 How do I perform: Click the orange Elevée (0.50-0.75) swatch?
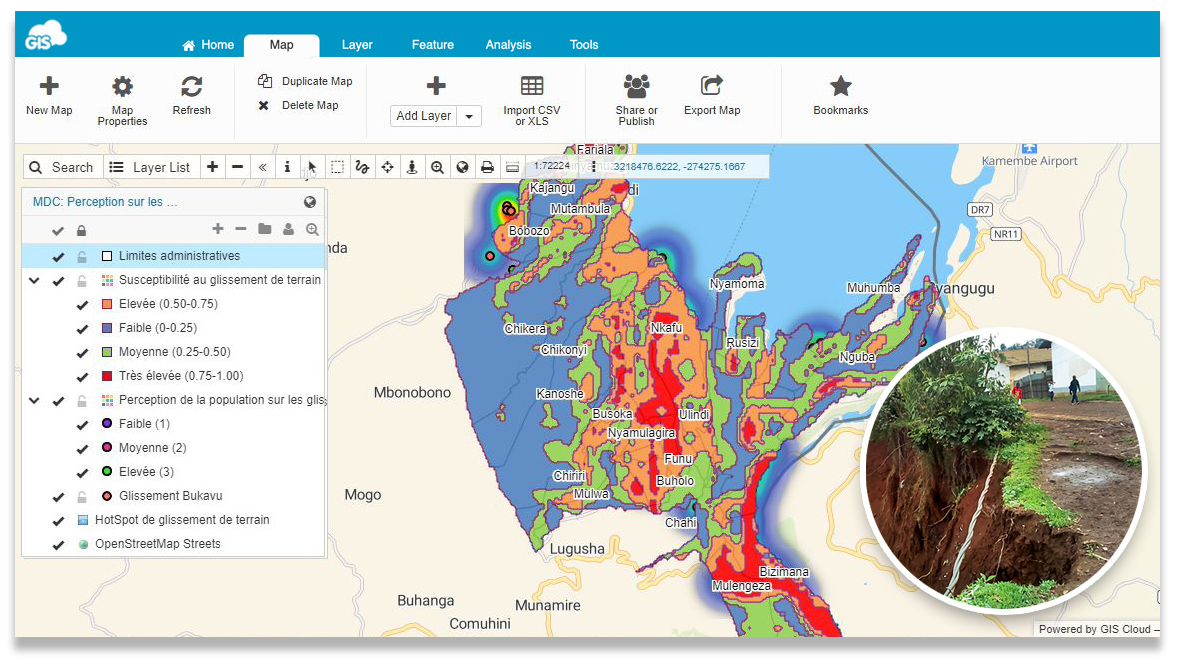click(107, 304)
